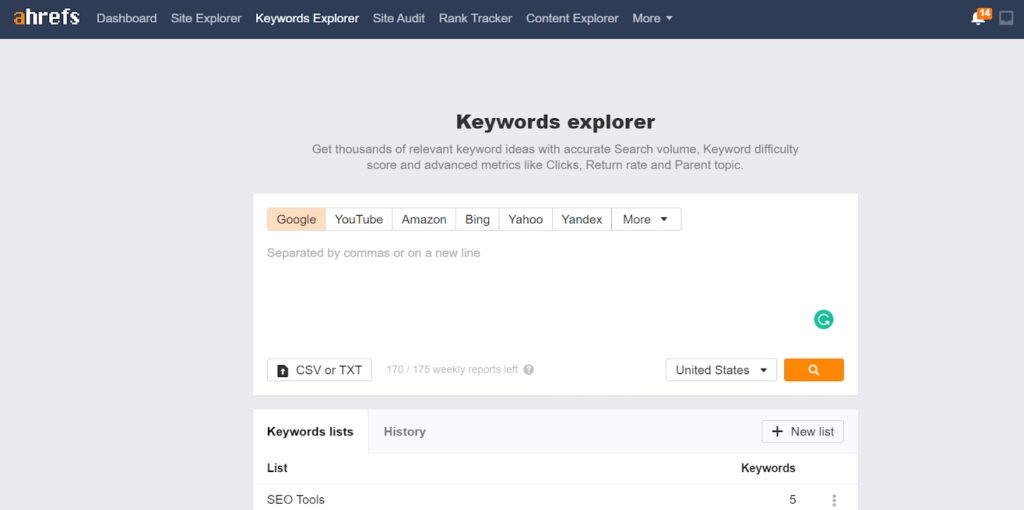This screenshot has width=1024, height=510.
Task: Click the Keywords column header
Action: [768, 468]
